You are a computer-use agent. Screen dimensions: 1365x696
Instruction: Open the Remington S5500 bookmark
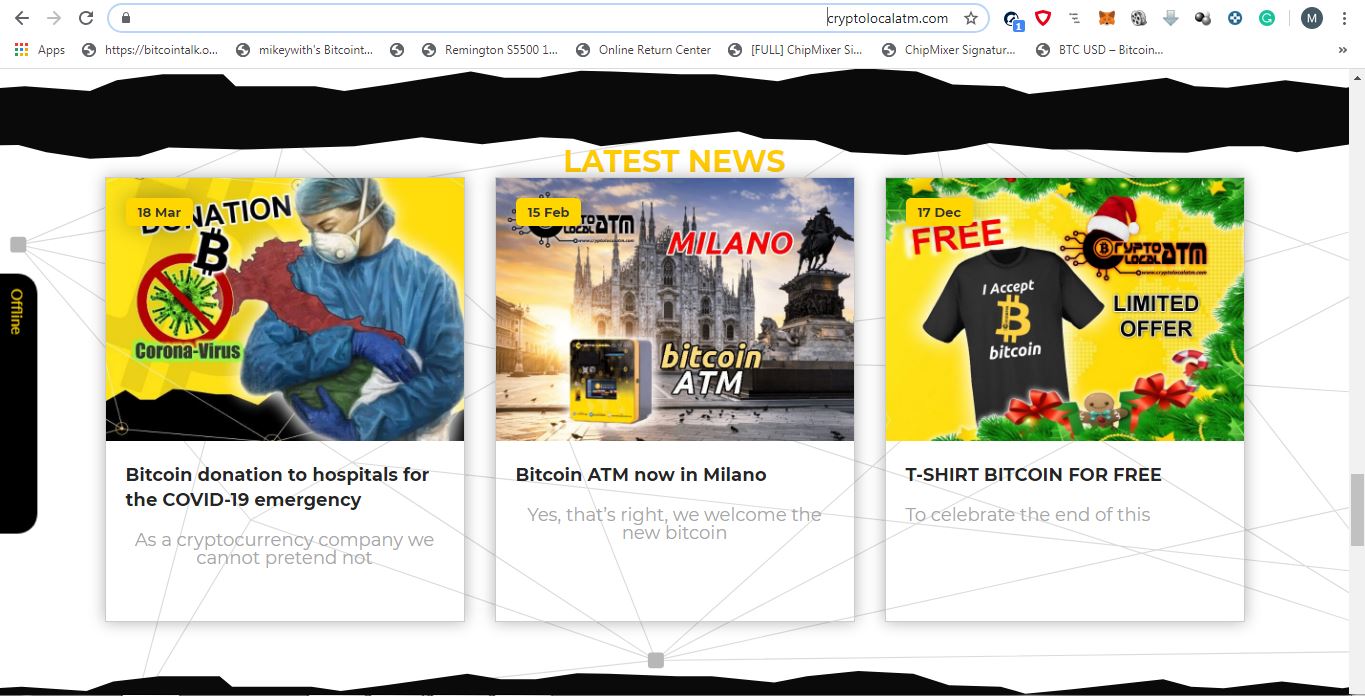click(x=490, y=49)
